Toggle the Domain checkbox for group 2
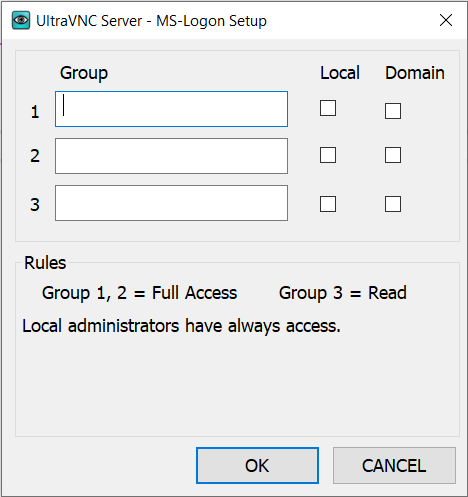The width and height of the screenshot is (468, 497). [x=393, y=155]
